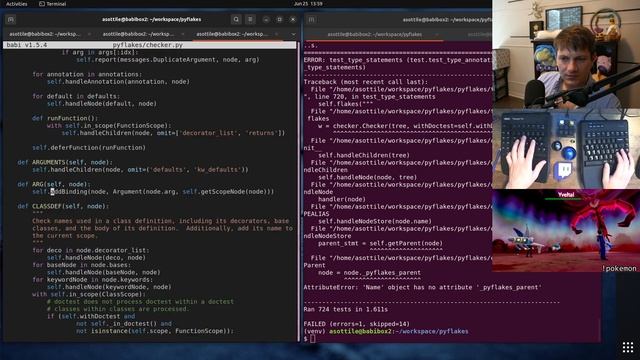
Task: Switch to the first terminal tab
Action: [45, 34]
